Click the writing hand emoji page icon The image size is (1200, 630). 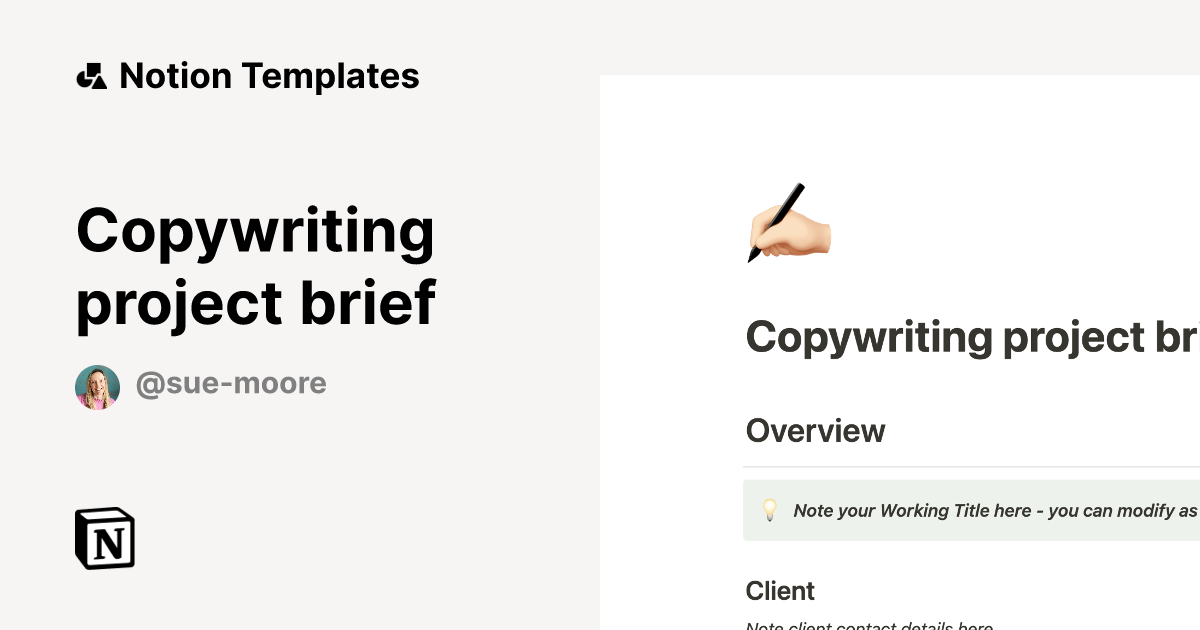pos(788,223)
